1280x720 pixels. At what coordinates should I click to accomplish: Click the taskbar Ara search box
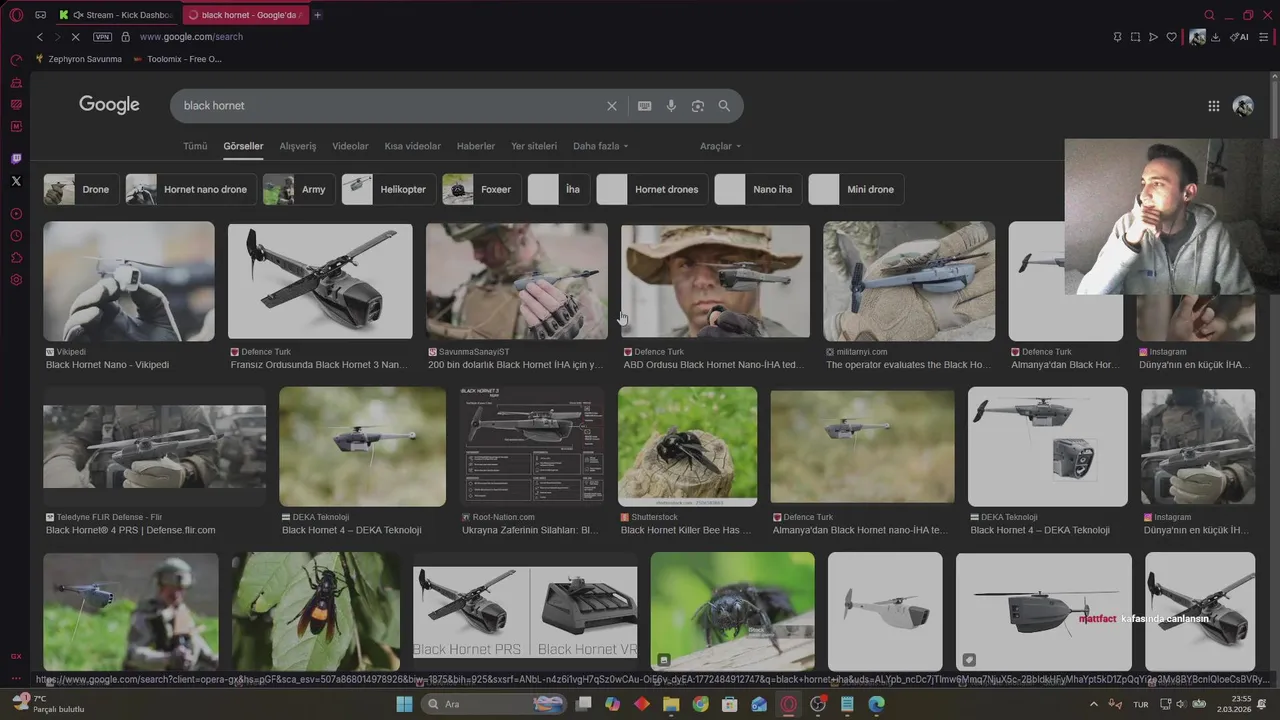tap(494, 704)
